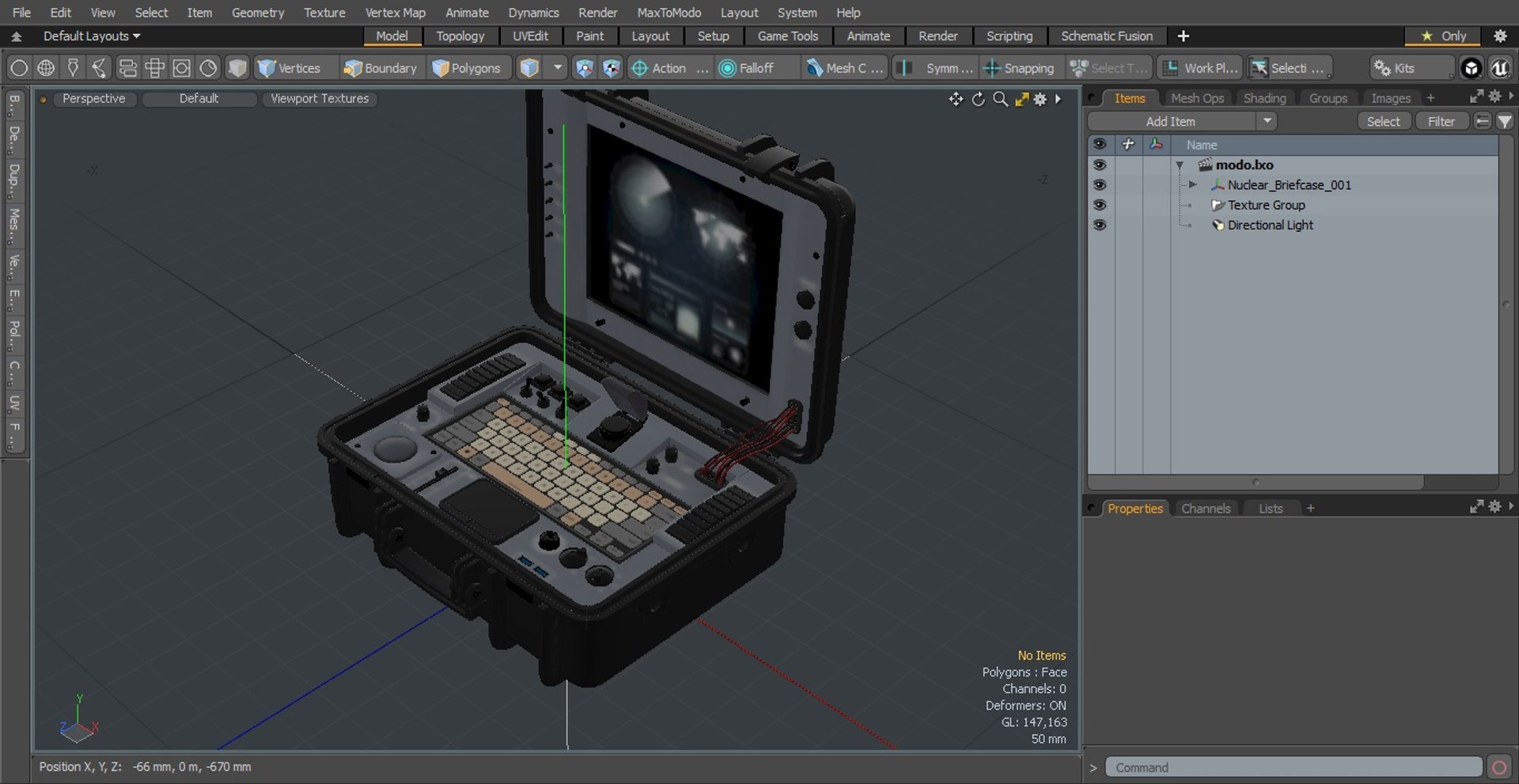1519x784 pixels.
Task: Switch to the Topology layout tab
Action: [460, 36]
